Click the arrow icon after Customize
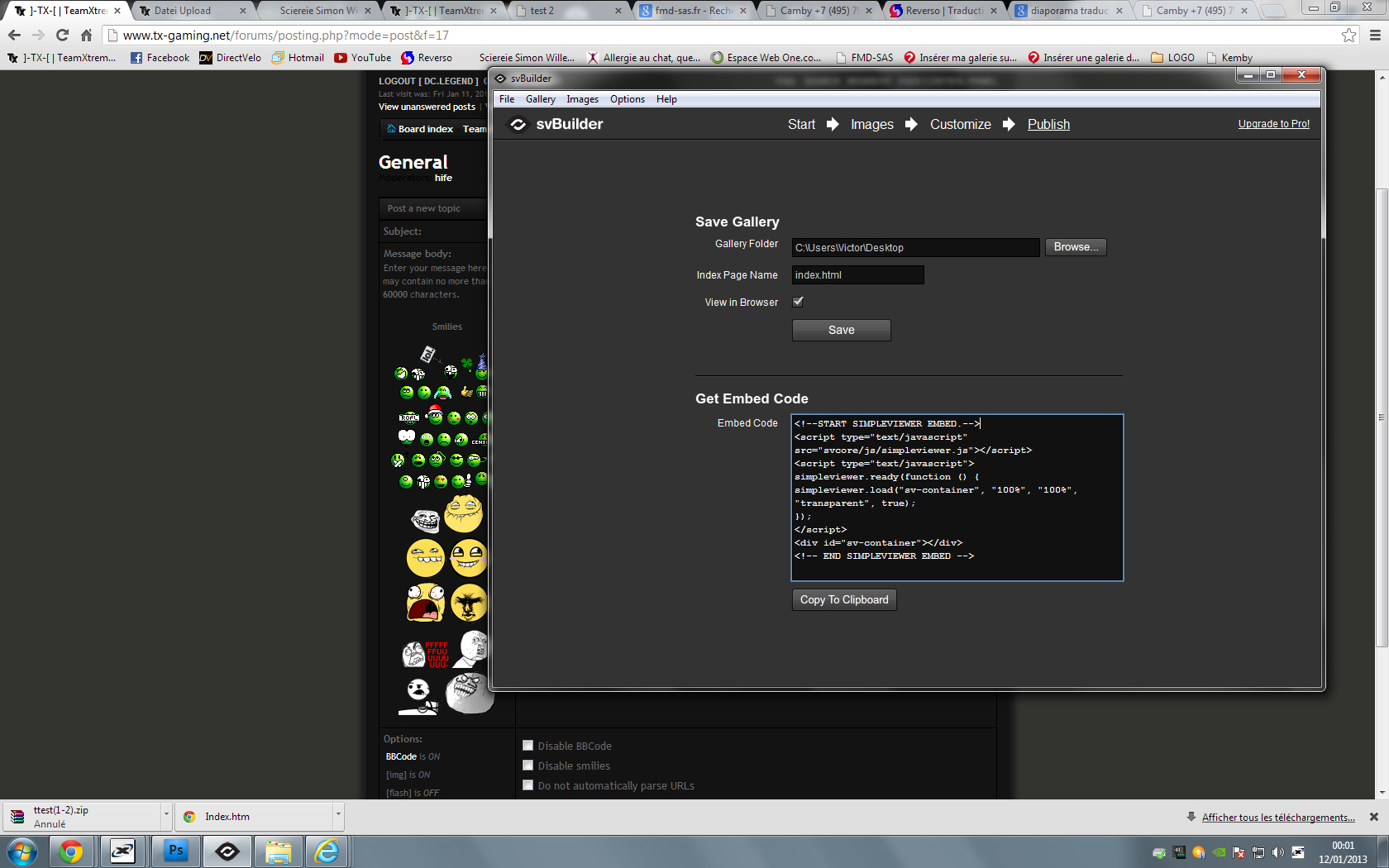Screen dimensions: 1389x868 1009,124
